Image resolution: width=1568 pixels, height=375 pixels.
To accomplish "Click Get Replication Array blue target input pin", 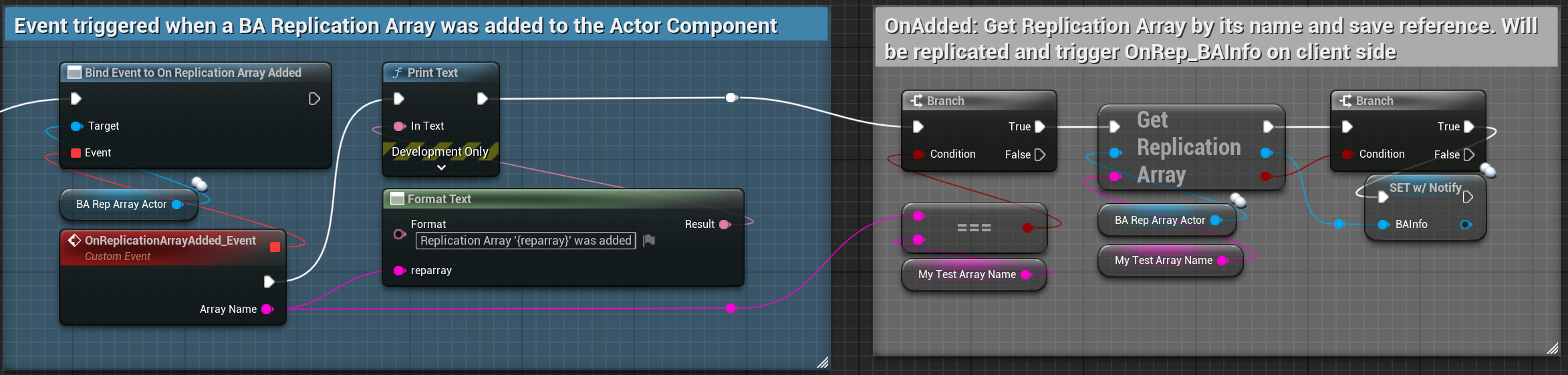I will pyautogui.click(x=1116, y=153).
